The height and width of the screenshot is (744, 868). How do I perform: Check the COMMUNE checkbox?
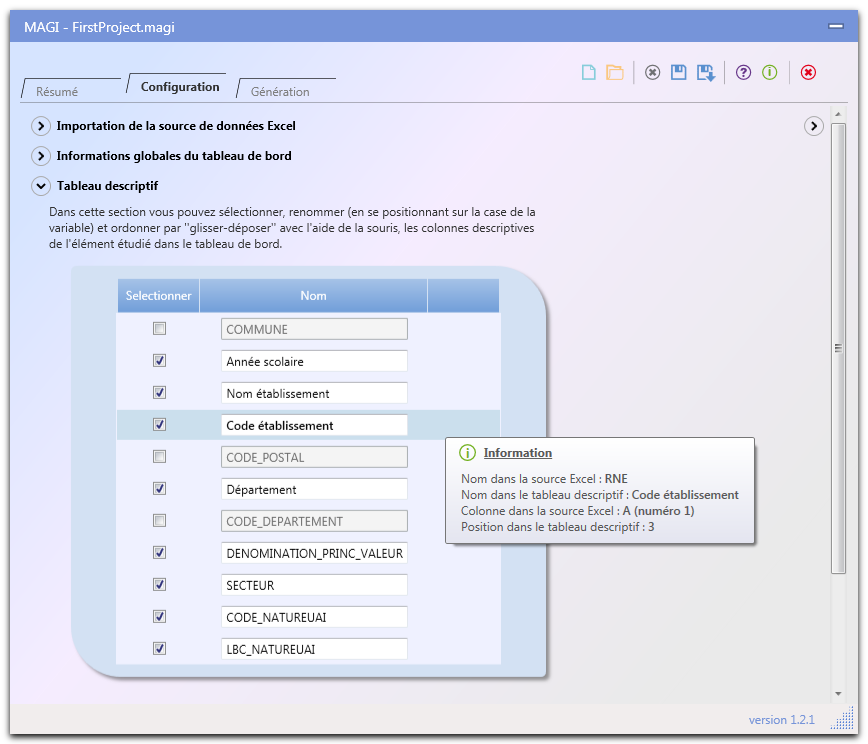click(159, 329)
